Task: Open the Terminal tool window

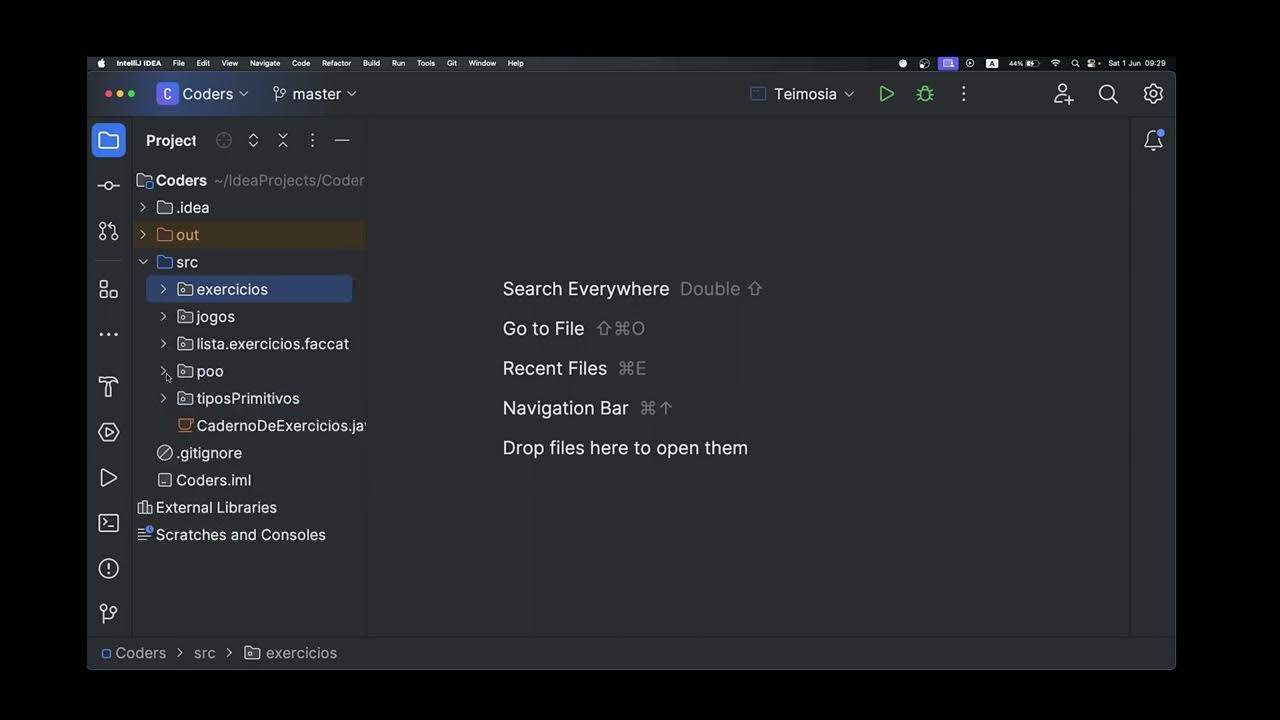Action: click(x=109, y=523)
